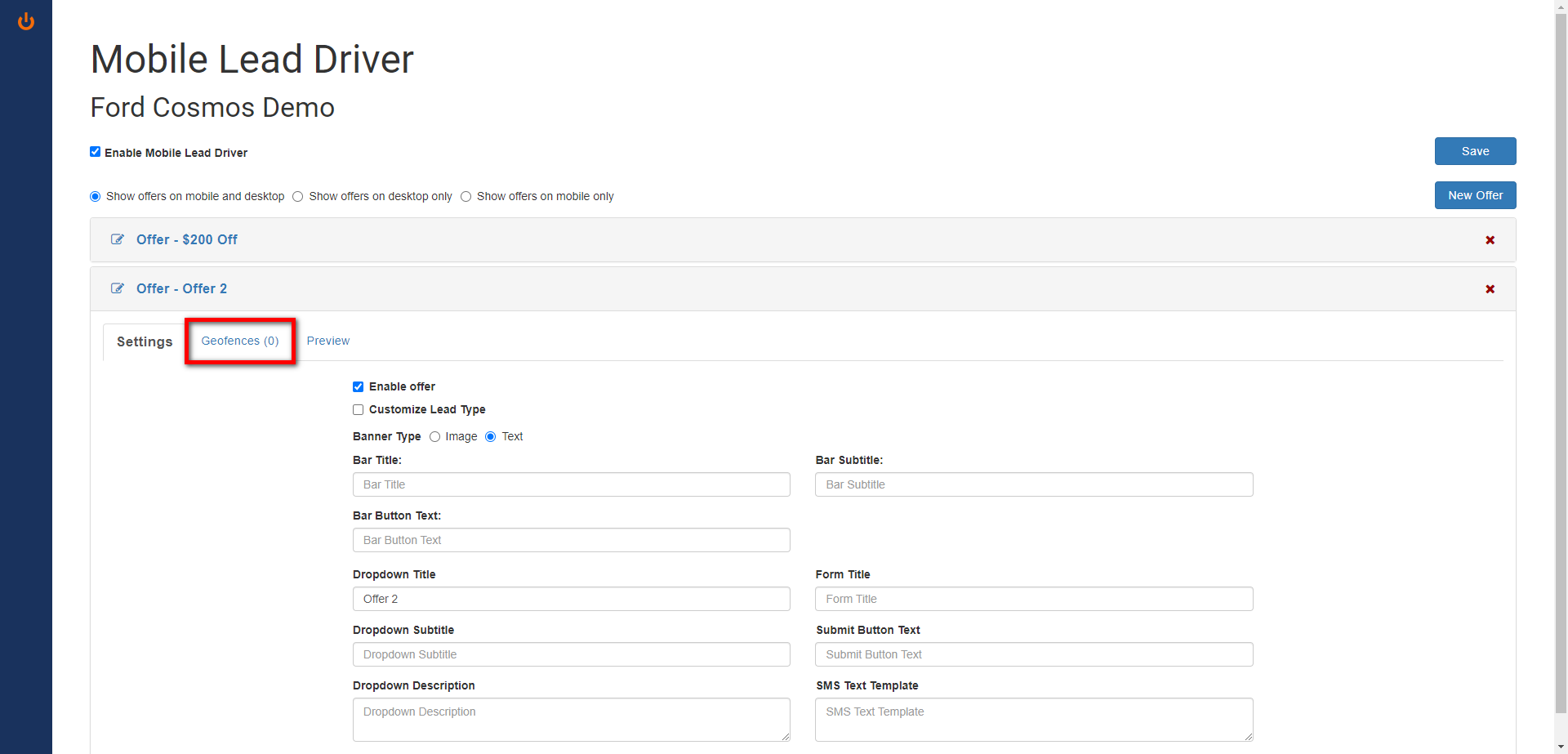Check the Customize Lead Type box

point(358,410)
